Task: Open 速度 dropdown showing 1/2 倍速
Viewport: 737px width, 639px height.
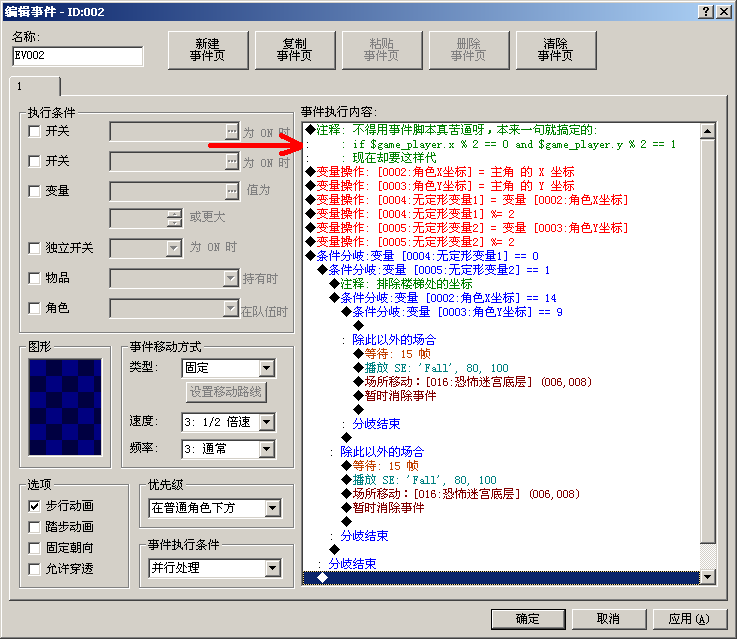Action: click(267, 422)
